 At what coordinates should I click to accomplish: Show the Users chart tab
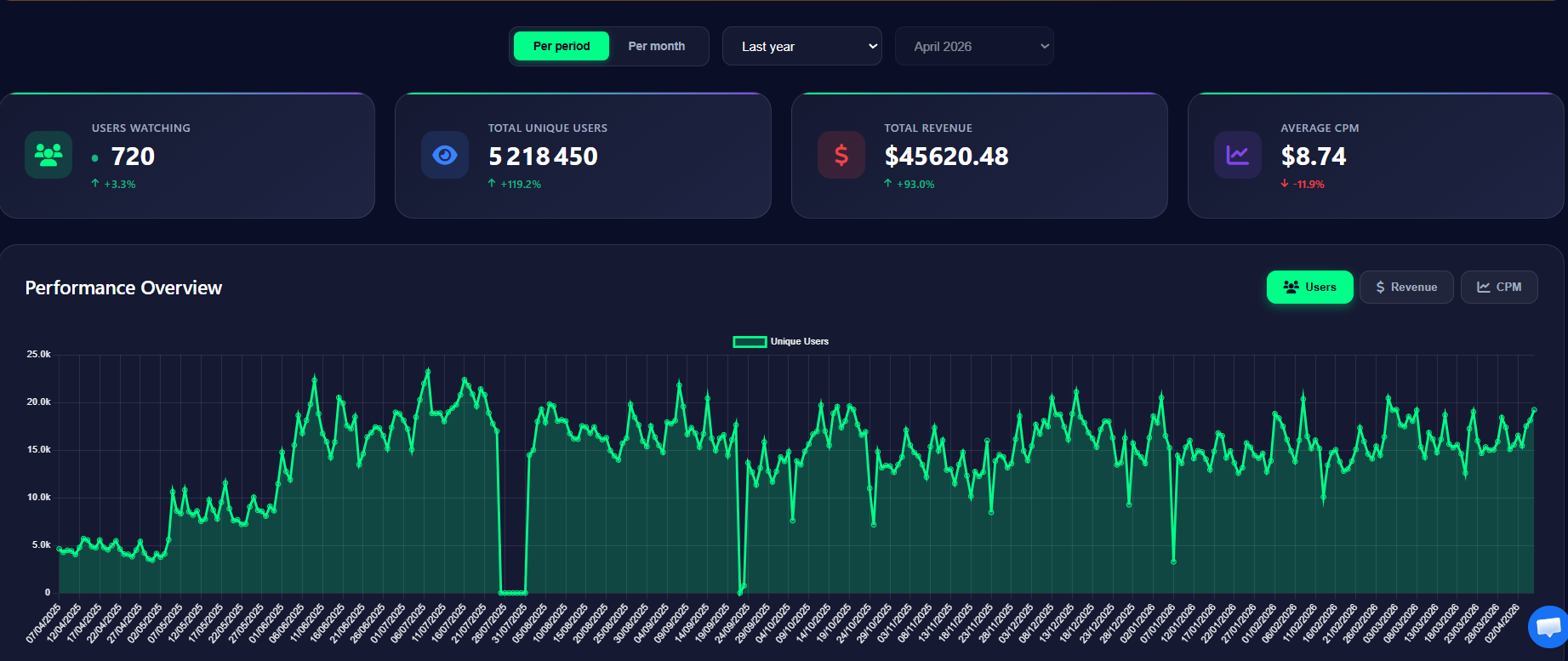click(x=1309, y=287)
